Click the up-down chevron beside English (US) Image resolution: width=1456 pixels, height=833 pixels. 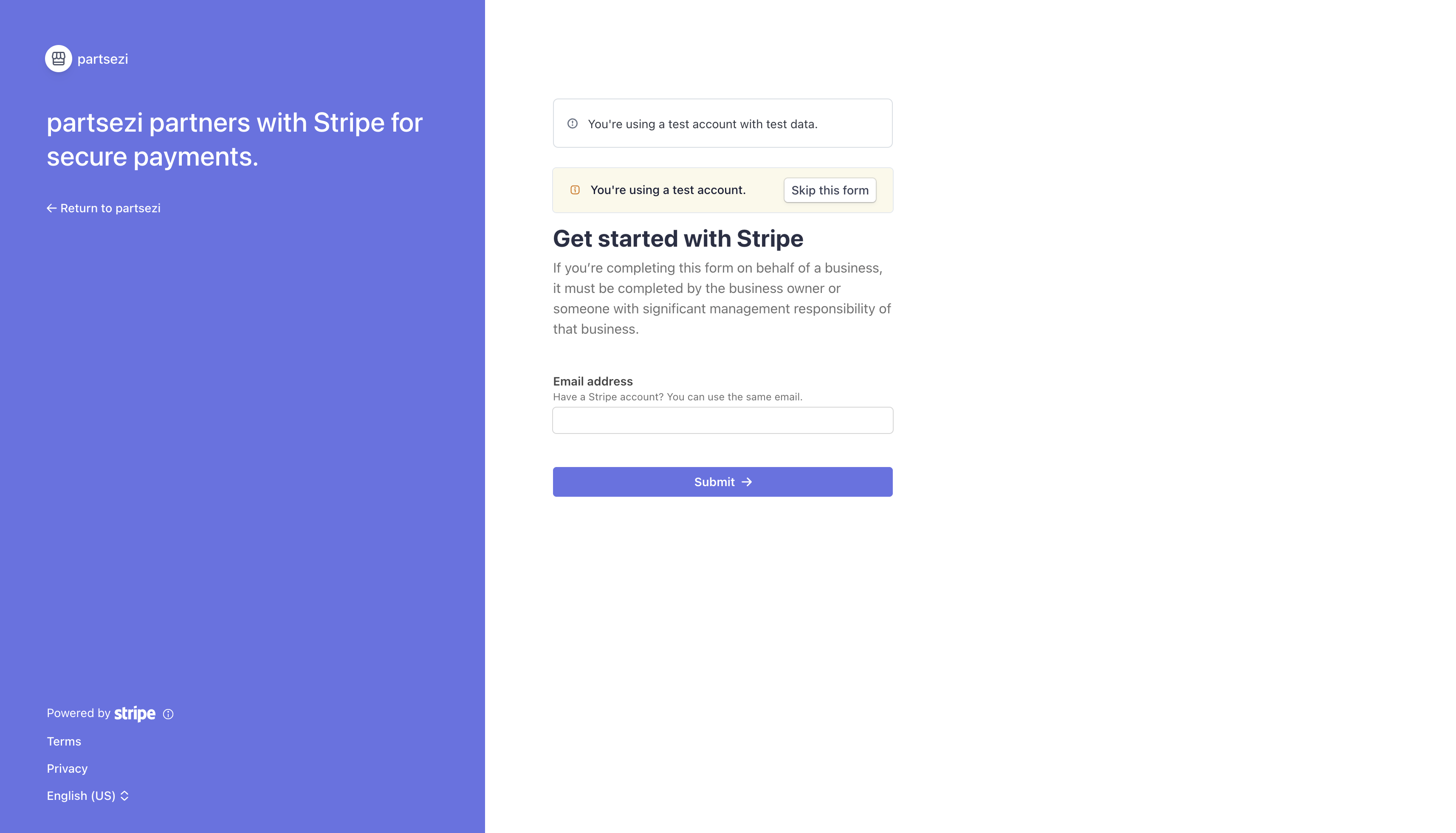click(x=125, y=795)
